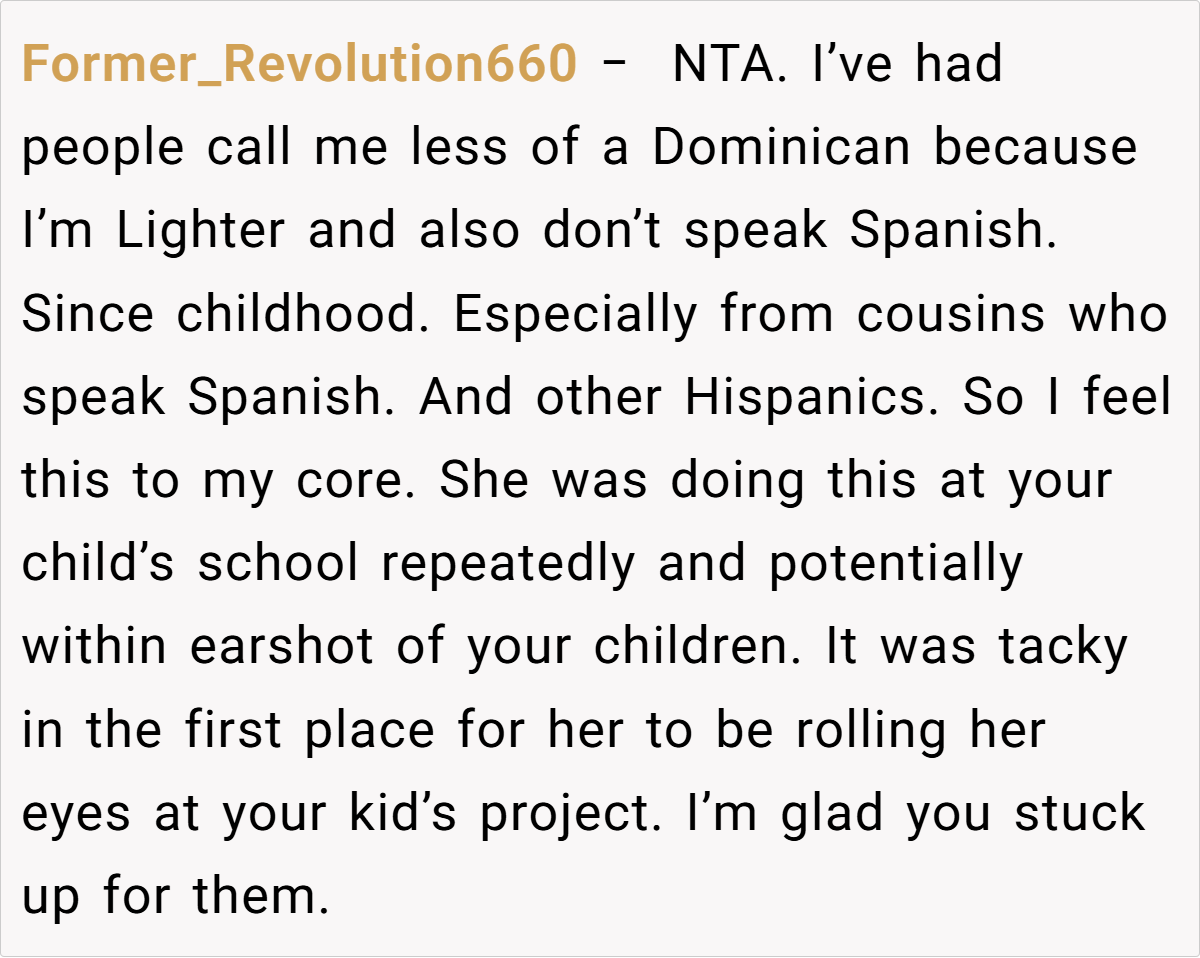Click on the word "project"

[x=568, y=813]
